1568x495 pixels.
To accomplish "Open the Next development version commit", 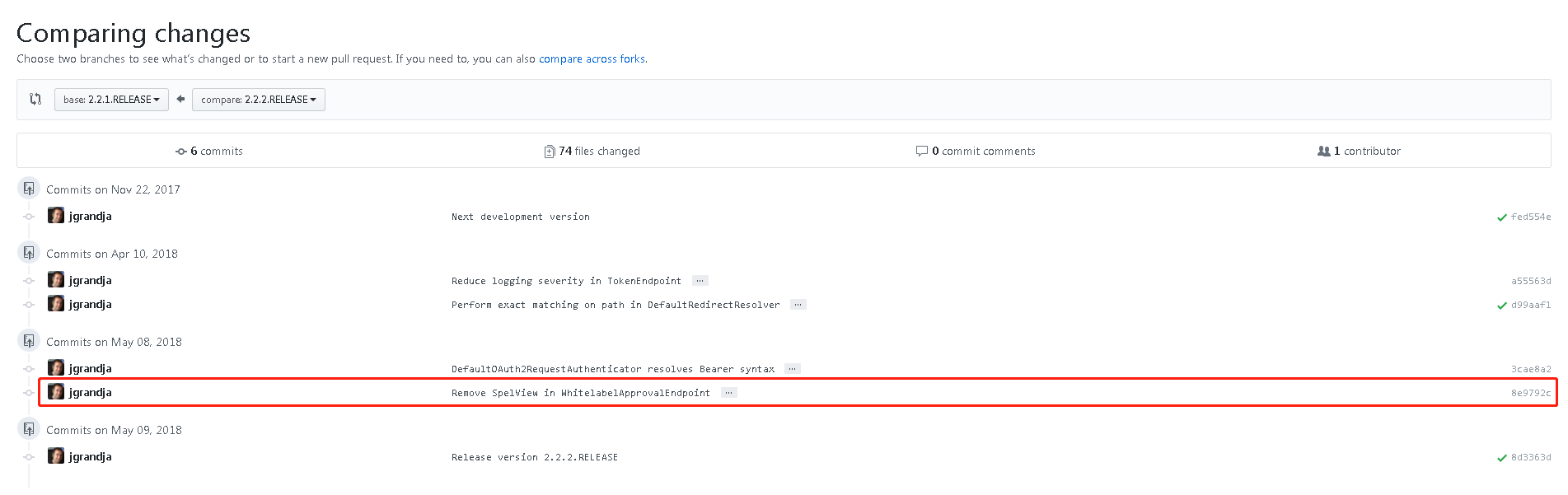I will click(520, 217).
